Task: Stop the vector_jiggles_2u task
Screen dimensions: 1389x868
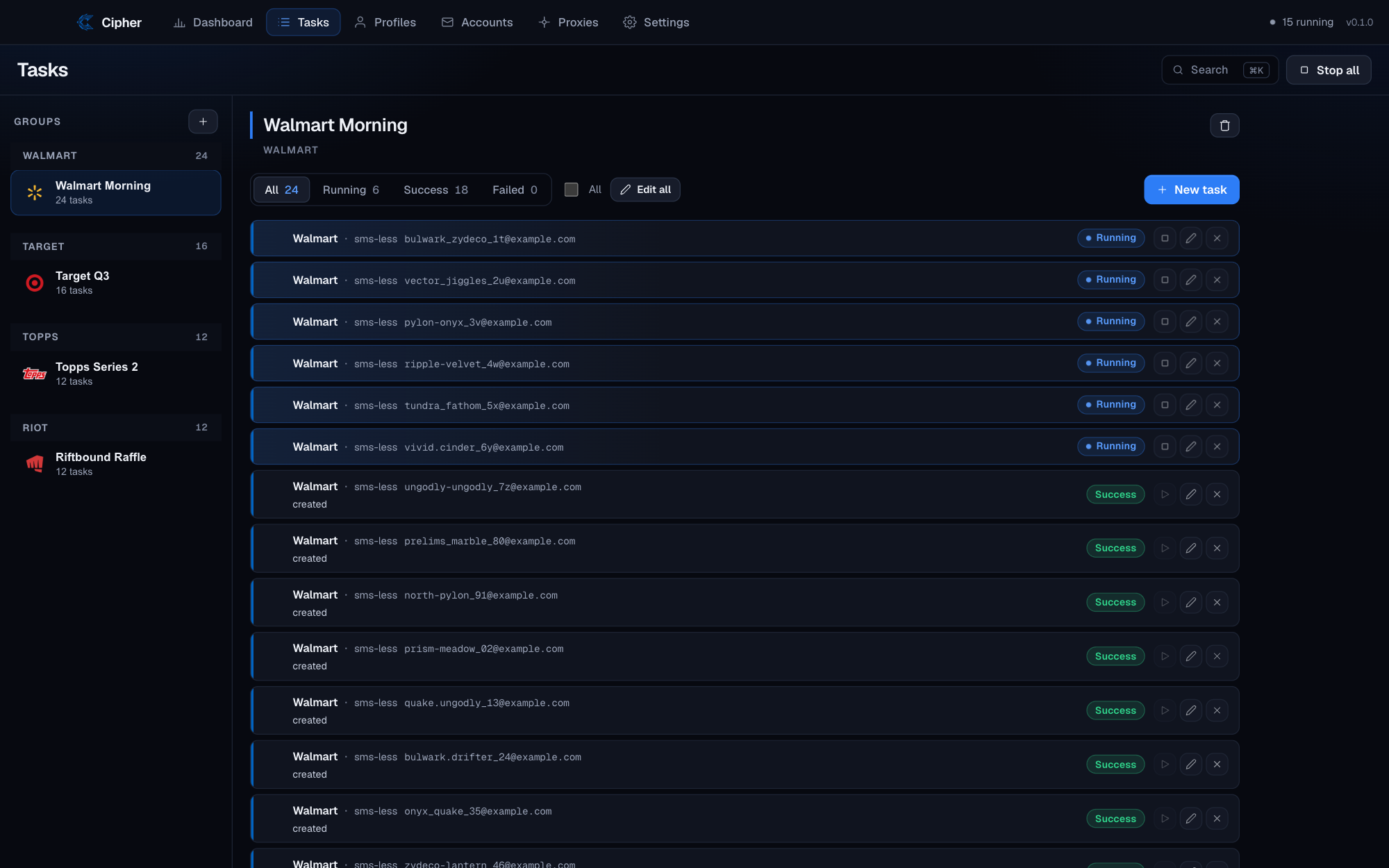Action: [x=1165, y=280]
